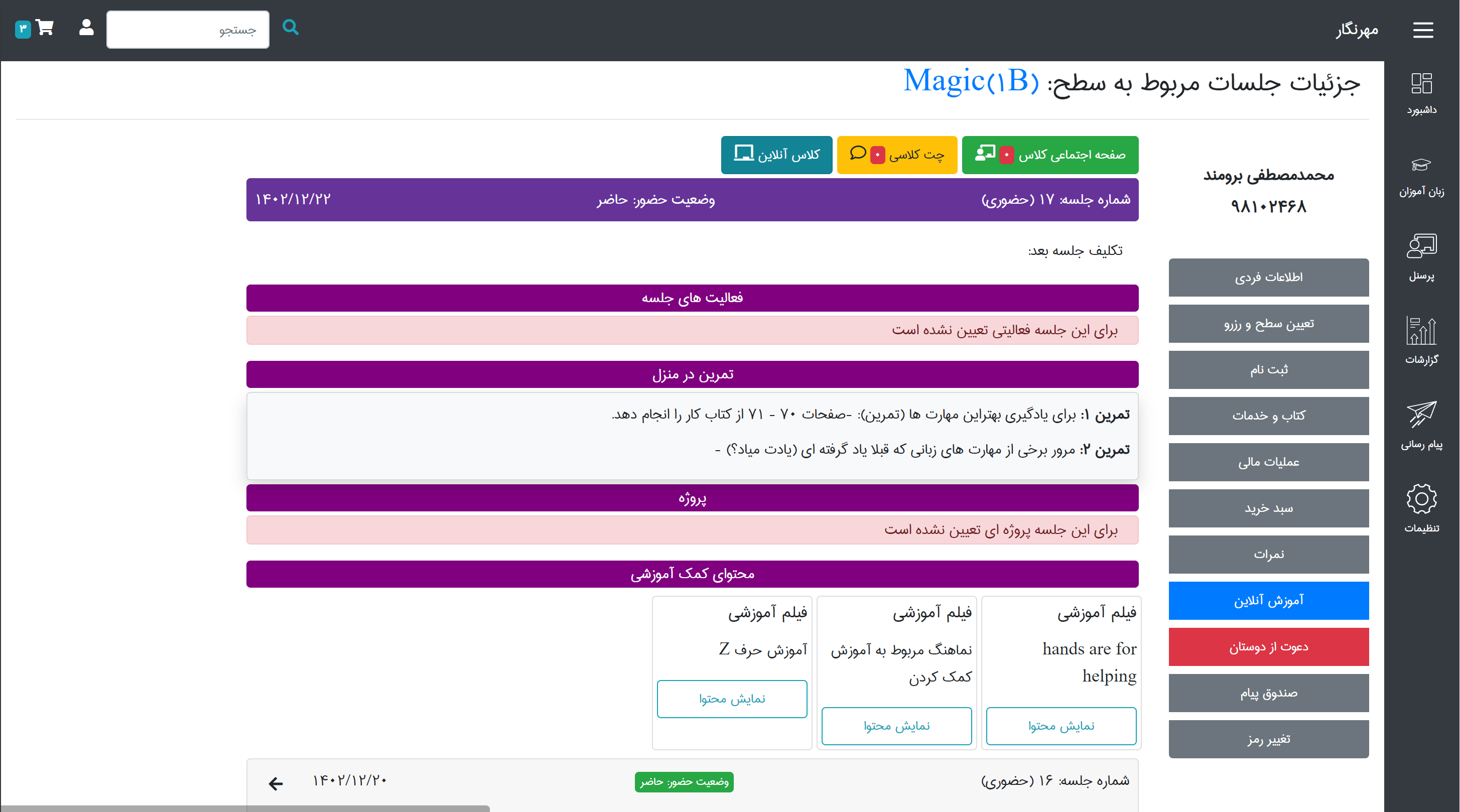Click the shopping cart icon
This screenshot has width=1460, height=812.
click(x=44, y=28)
